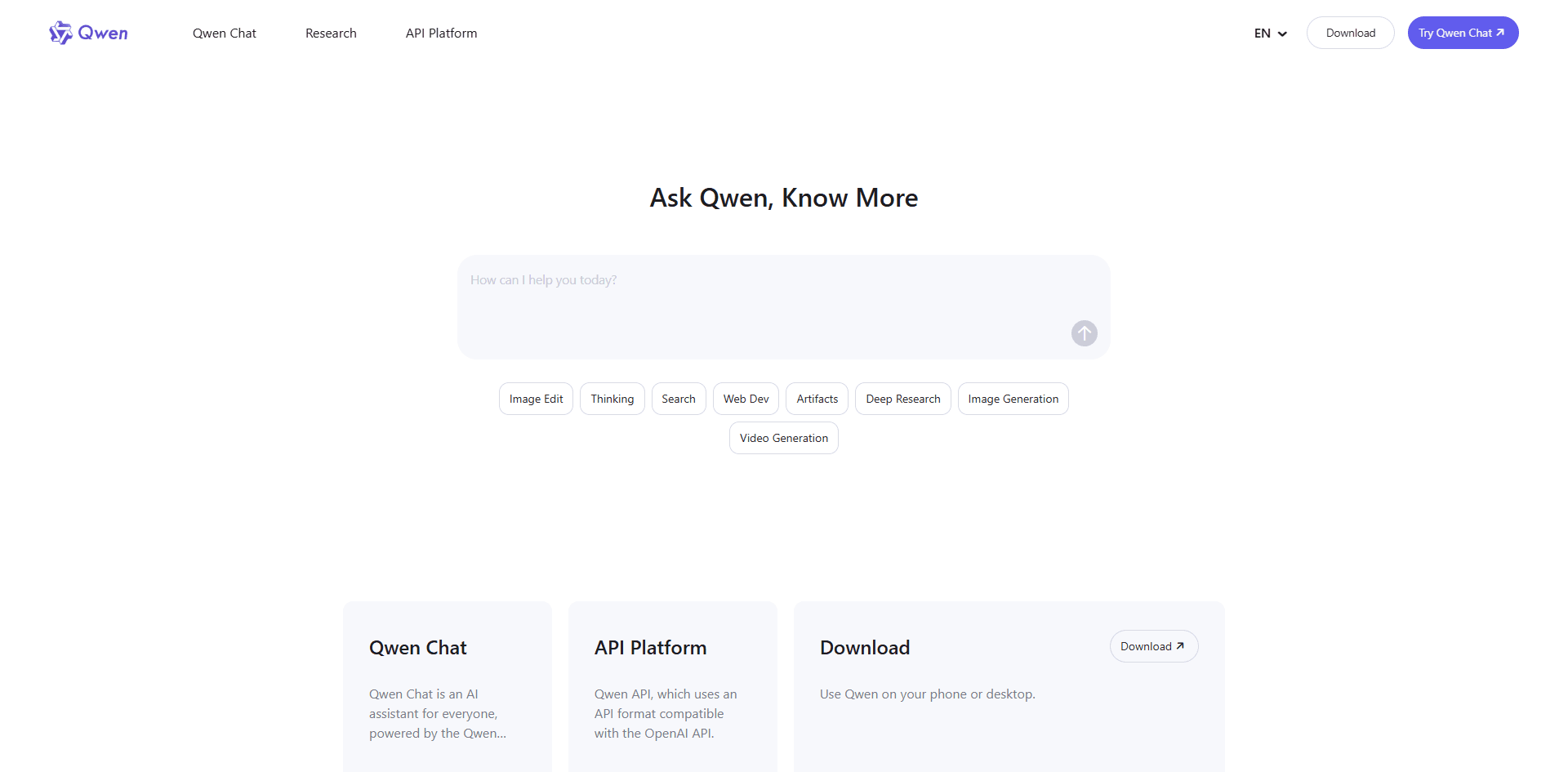The width and height of the screenshot is (1568, 772).
Task: Choose the Video Generation chip
Action: click(x=783, y=438)
